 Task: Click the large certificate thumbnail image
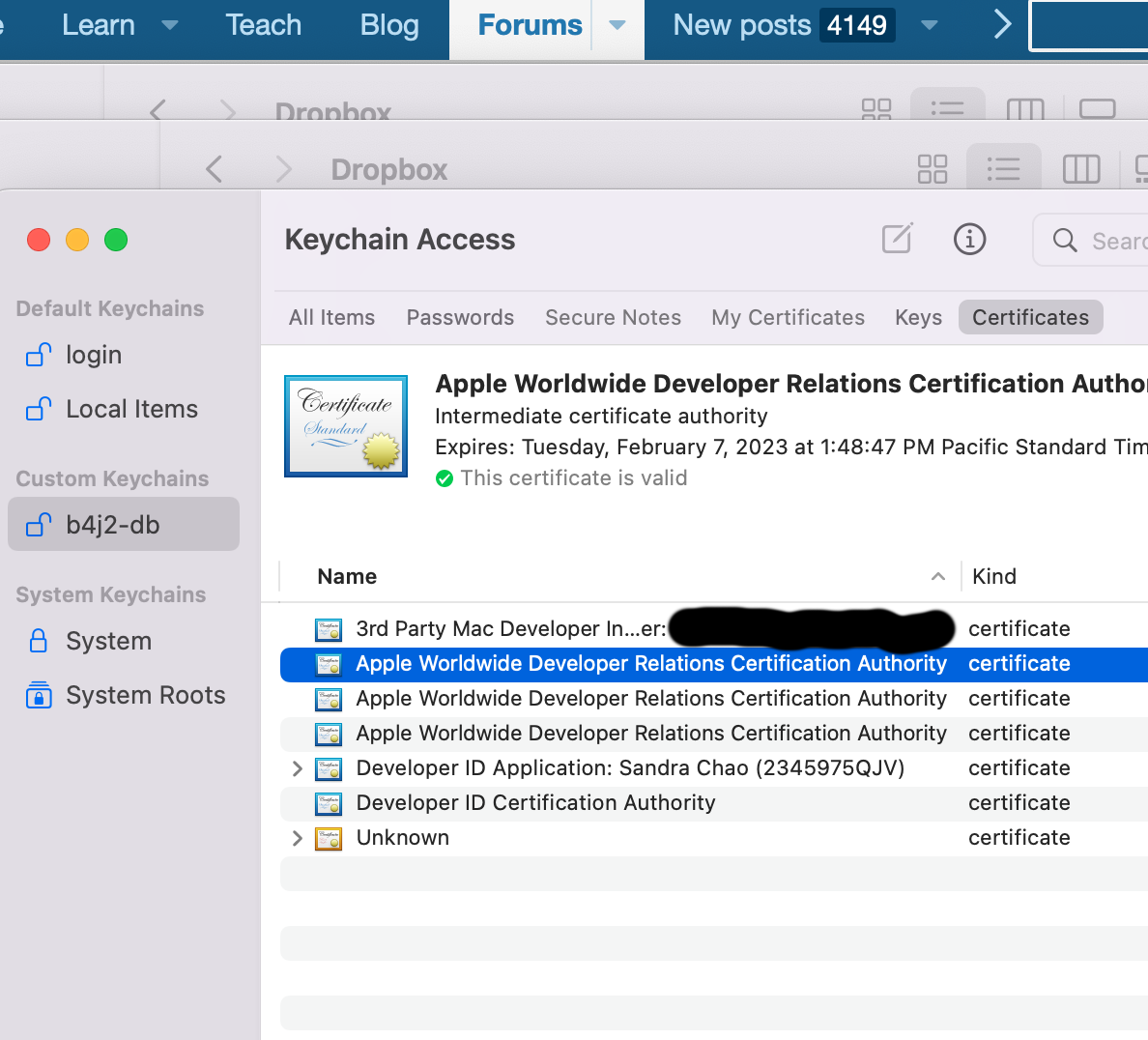(346, 426)
